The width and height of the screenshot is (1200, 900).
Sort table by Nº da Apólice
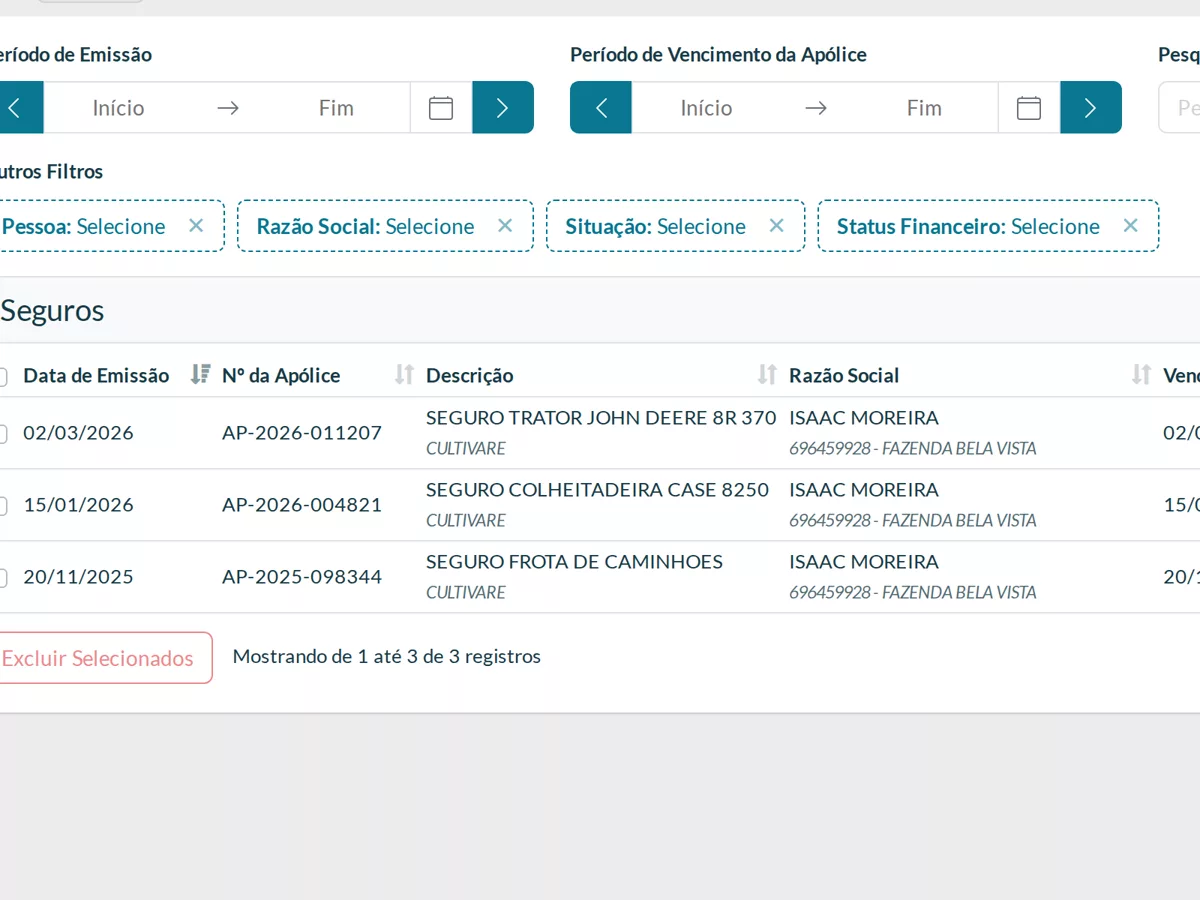click(x=404, y=375)
